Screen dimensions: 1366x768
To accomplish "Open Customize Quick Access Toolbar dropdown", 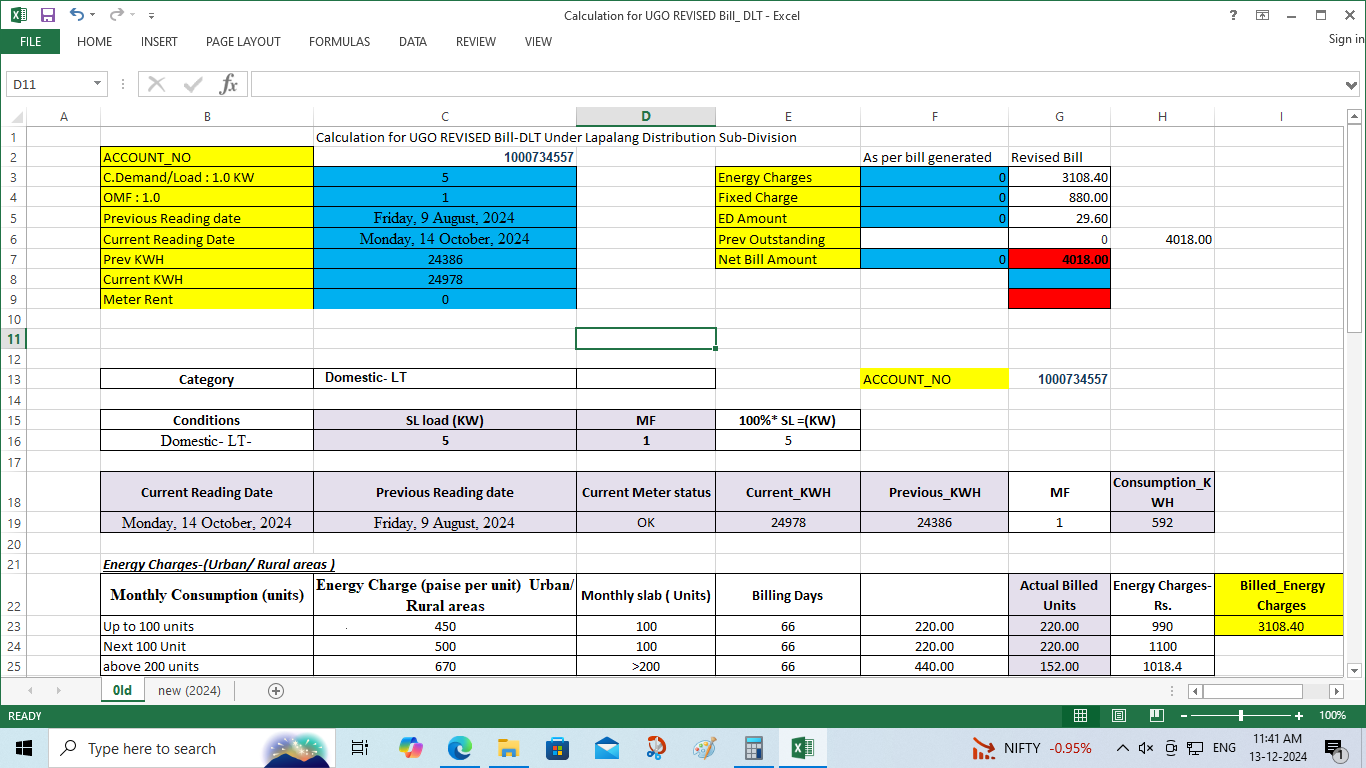I will pos(151,16).
